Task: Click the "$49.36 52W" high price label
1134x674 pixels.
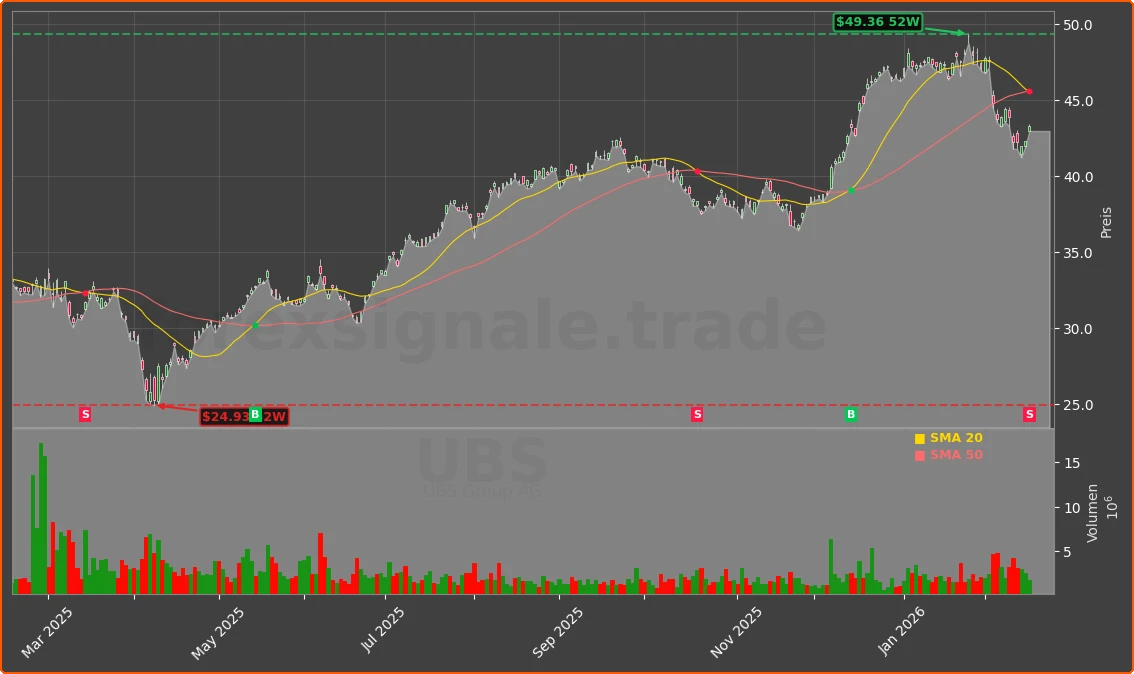Action: coord(877,21)
